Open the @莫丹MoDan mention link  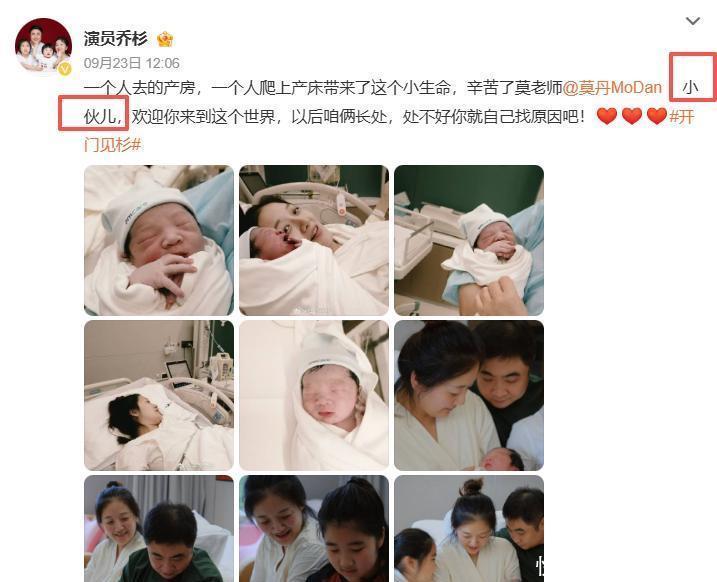(x=612, y=87)
